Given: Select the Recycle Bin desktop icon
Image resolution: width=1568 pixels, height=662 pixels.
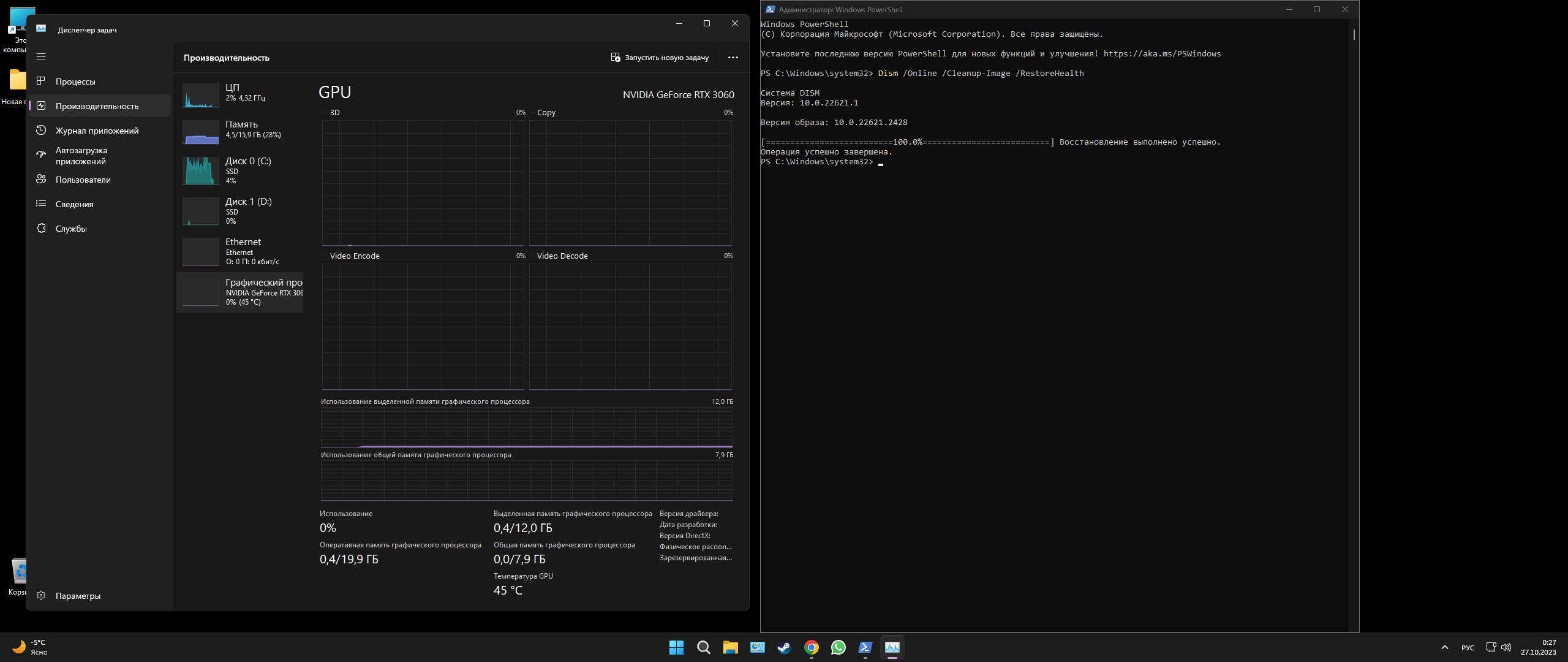Looking at the screenshot, I should coord(18,576).
